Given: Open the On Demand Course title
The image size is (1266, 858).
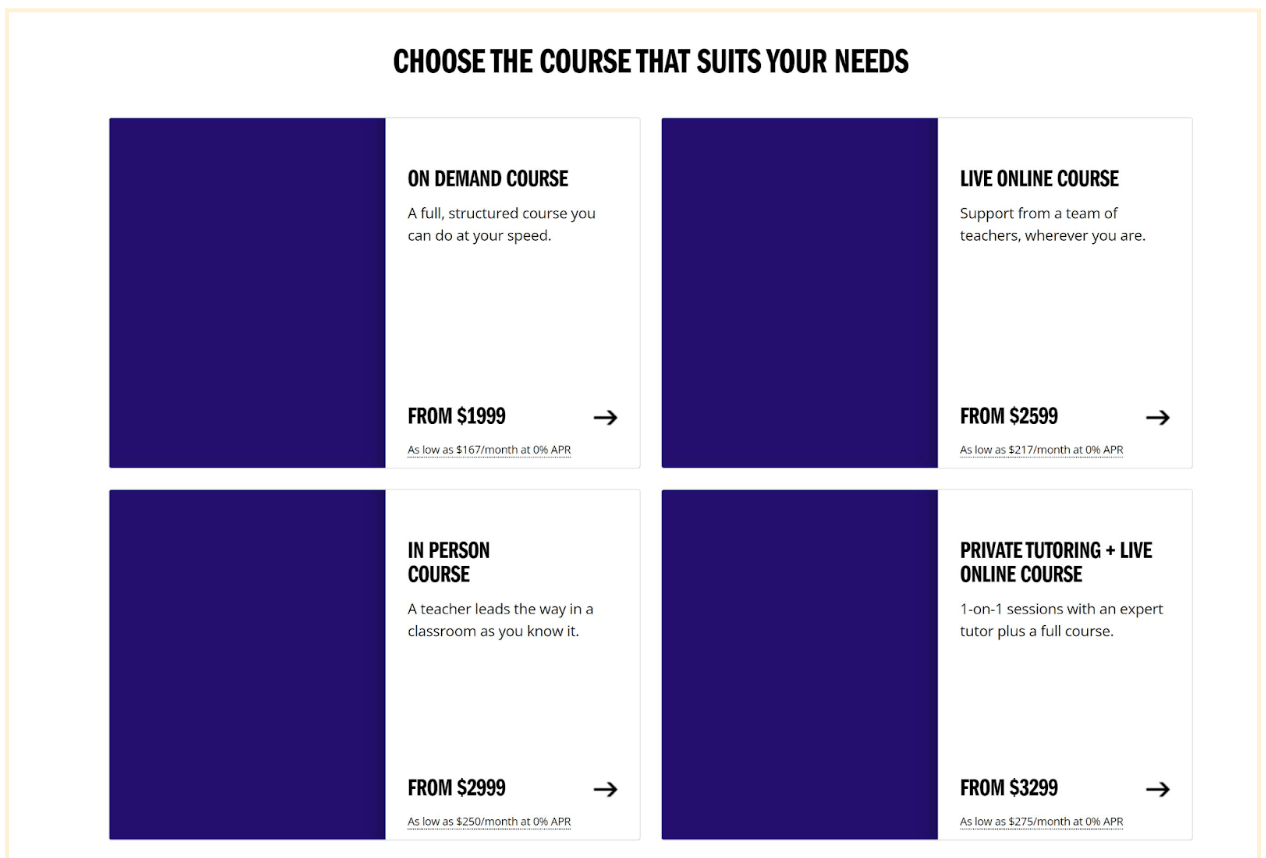Looking at the screenshot, I should click(x=487, y=179).
